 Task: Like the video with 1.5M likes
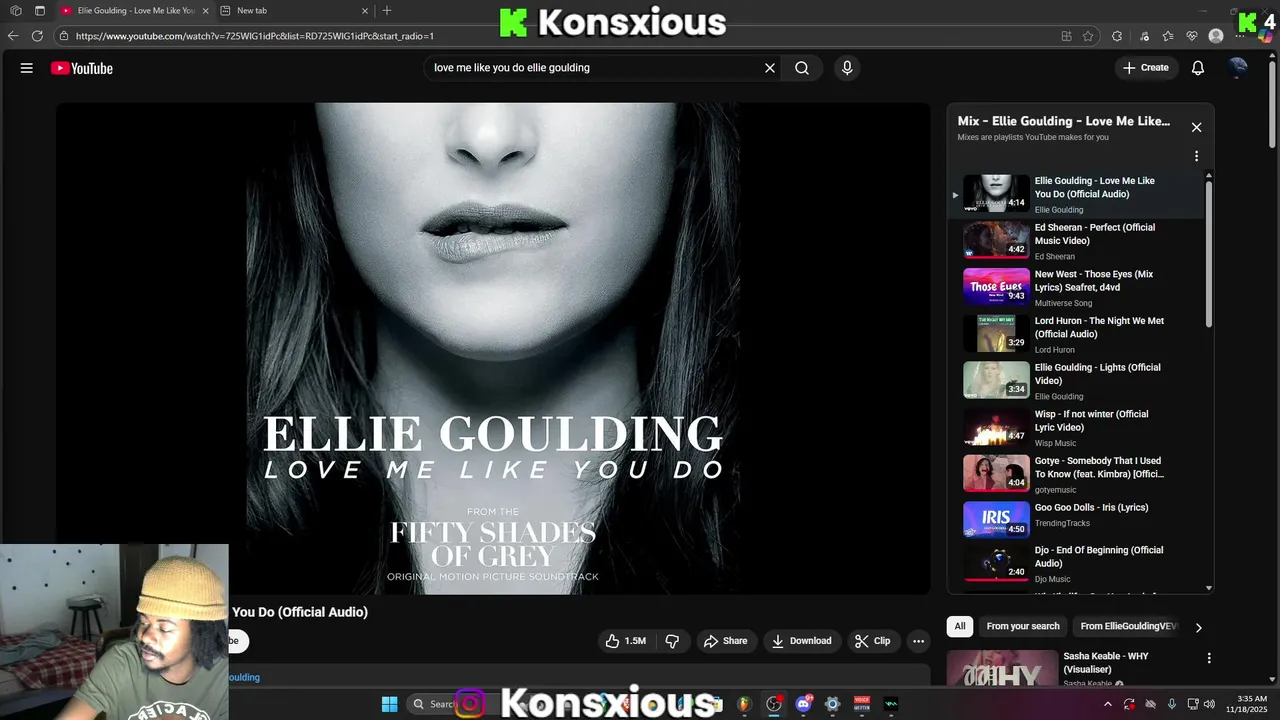click(x=625, y=641)
